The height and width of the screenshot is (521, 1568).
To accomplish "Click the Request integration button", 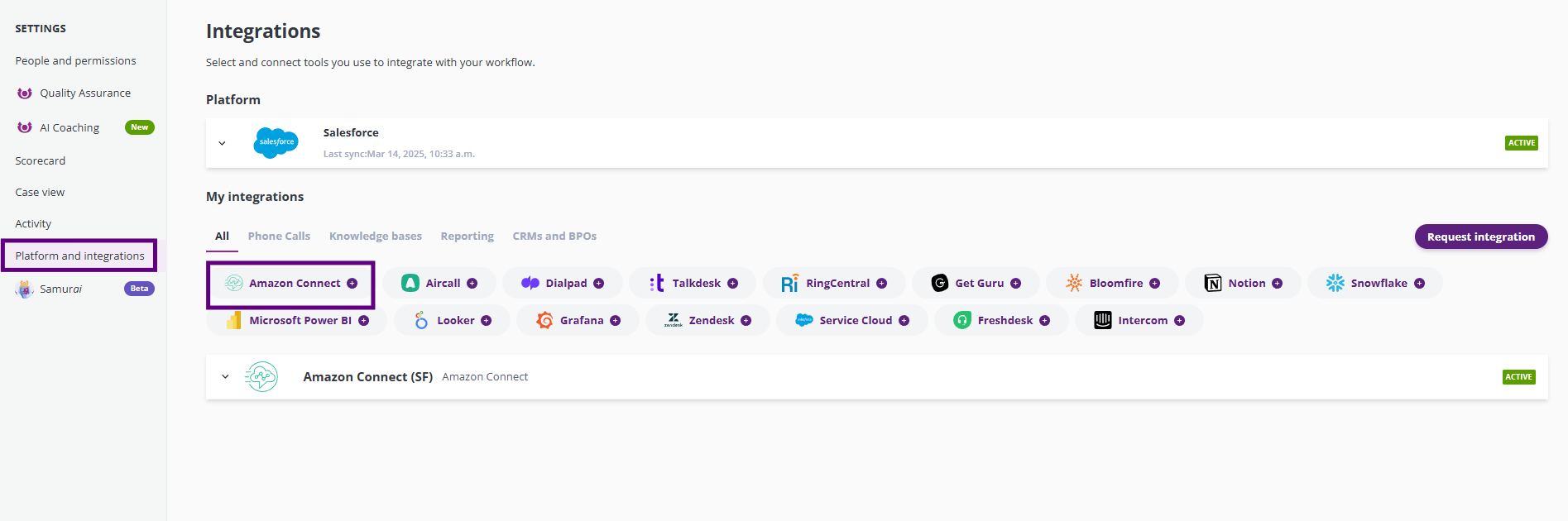I will 1481,237.
